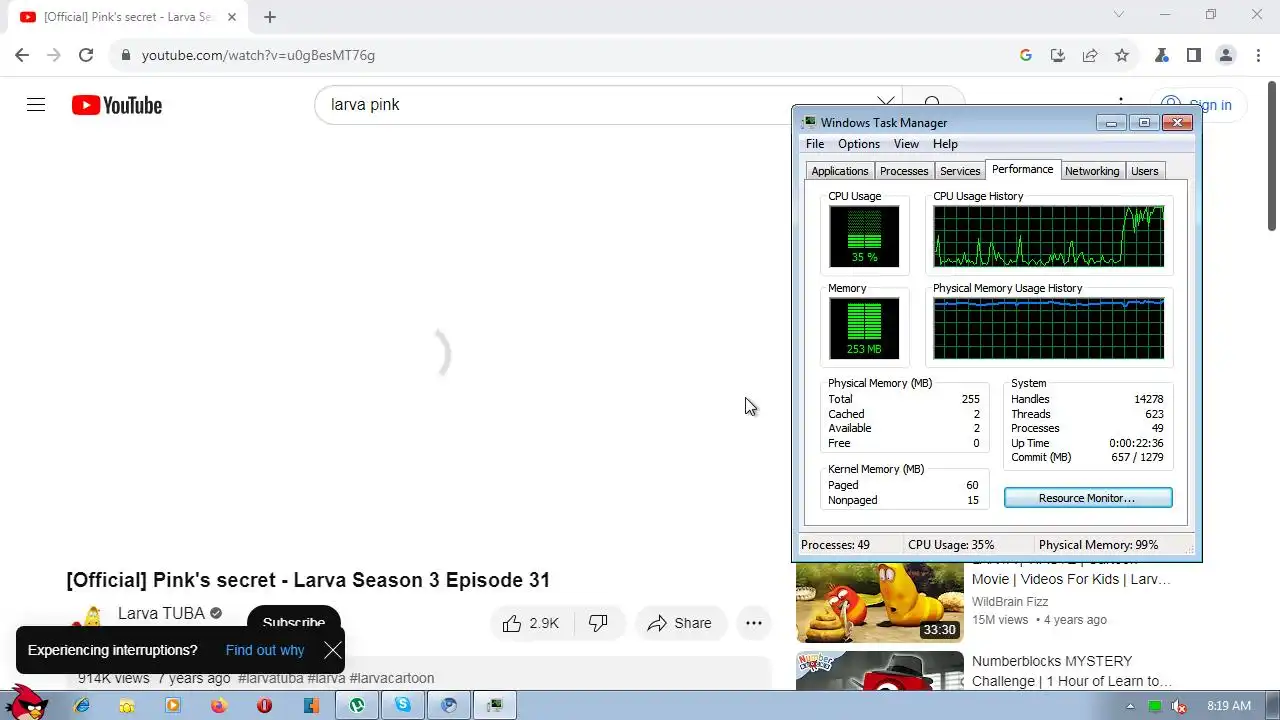
Task: Dislike the video with thumbs-down
Action: click(x=598, y=623)
